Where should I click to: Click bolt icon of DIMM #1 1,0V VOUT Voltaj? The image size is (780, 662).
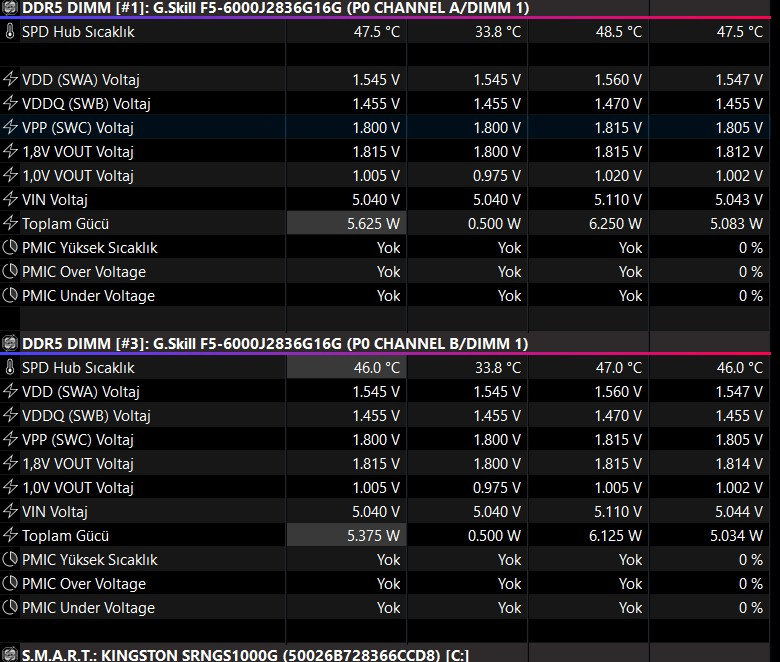(10, 175)
